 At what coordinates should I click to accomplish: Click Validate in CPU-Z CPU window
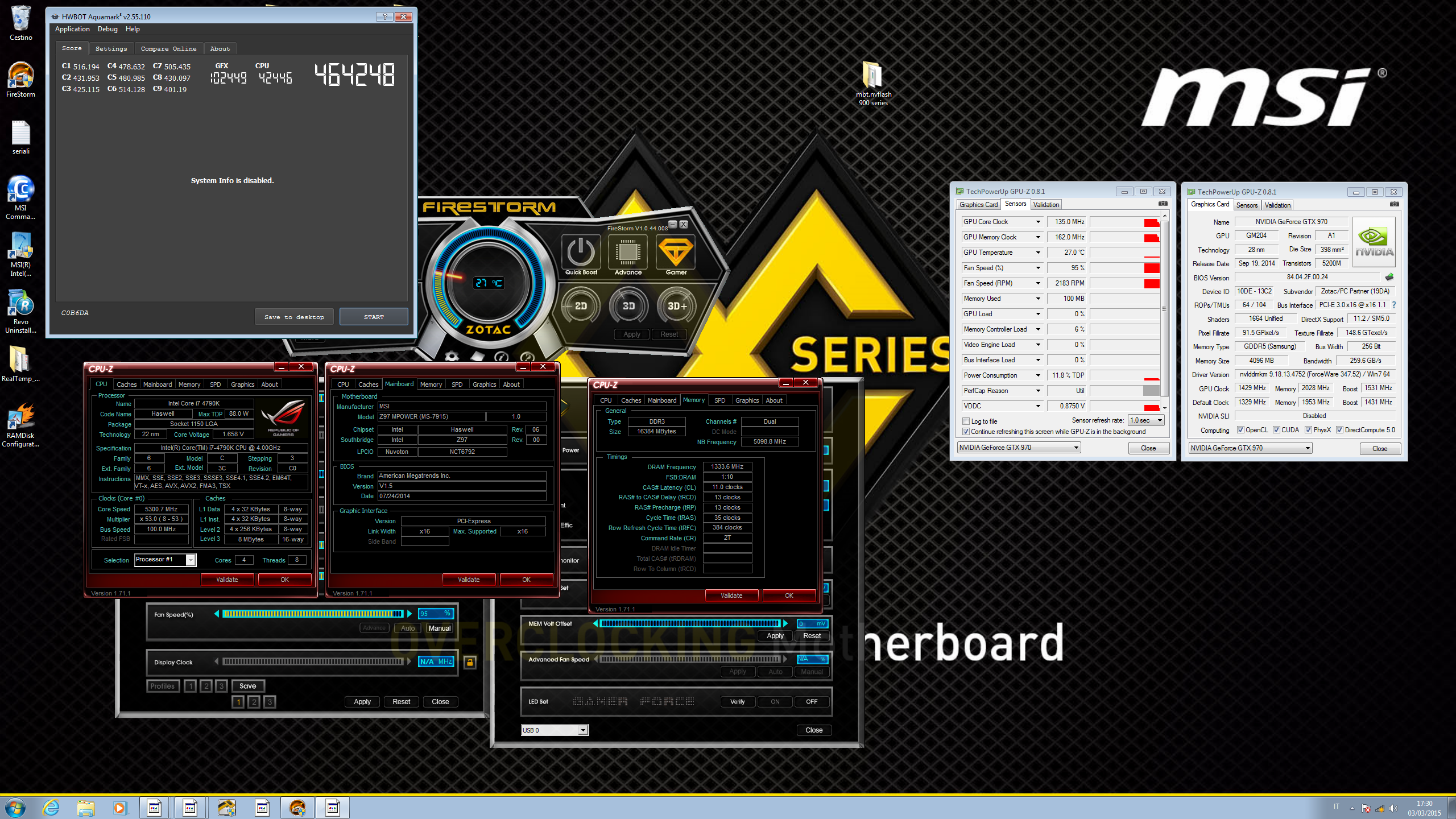click(227, 580)
